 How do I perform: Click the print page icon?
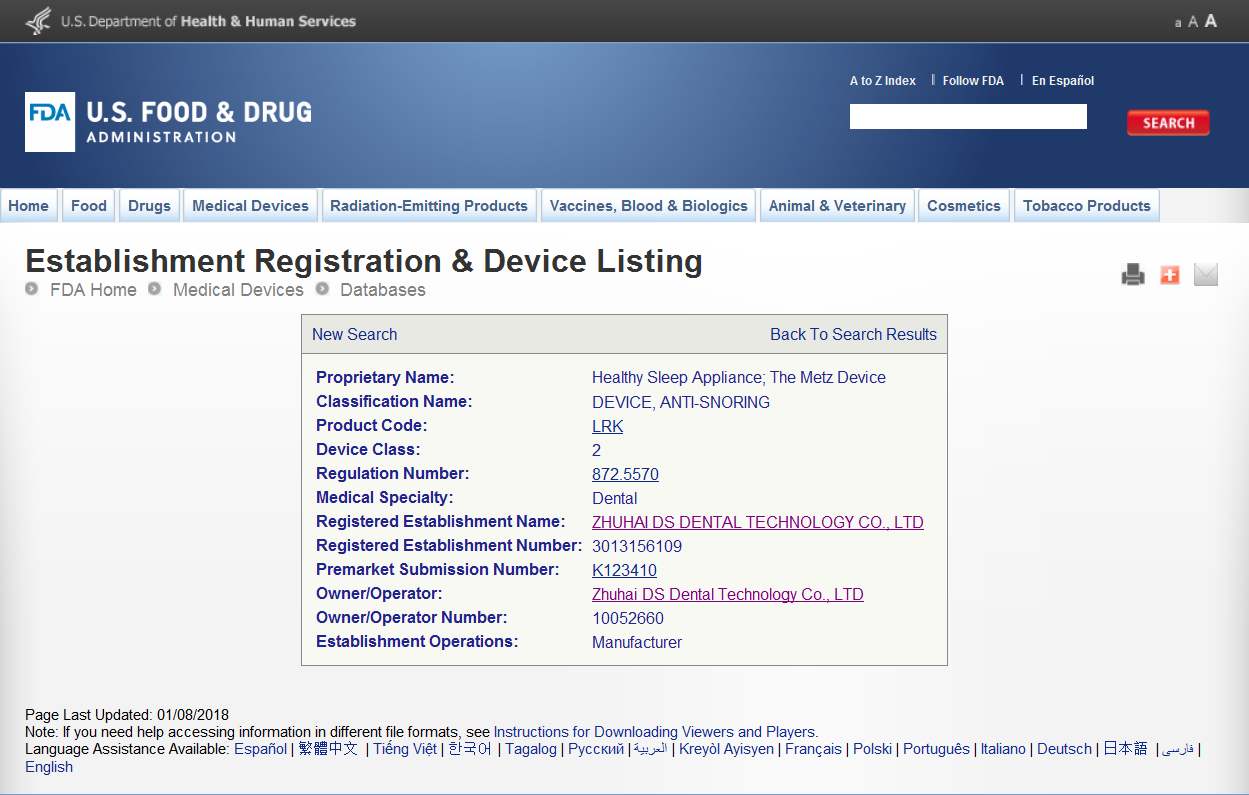[1133, 275]
